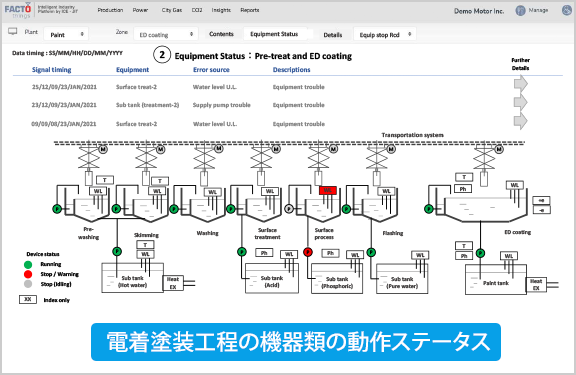The width and height of the screenshot is (576, 375).
Task: Open the Equipment Status contents selector
Action: click(x=278, y=34)
